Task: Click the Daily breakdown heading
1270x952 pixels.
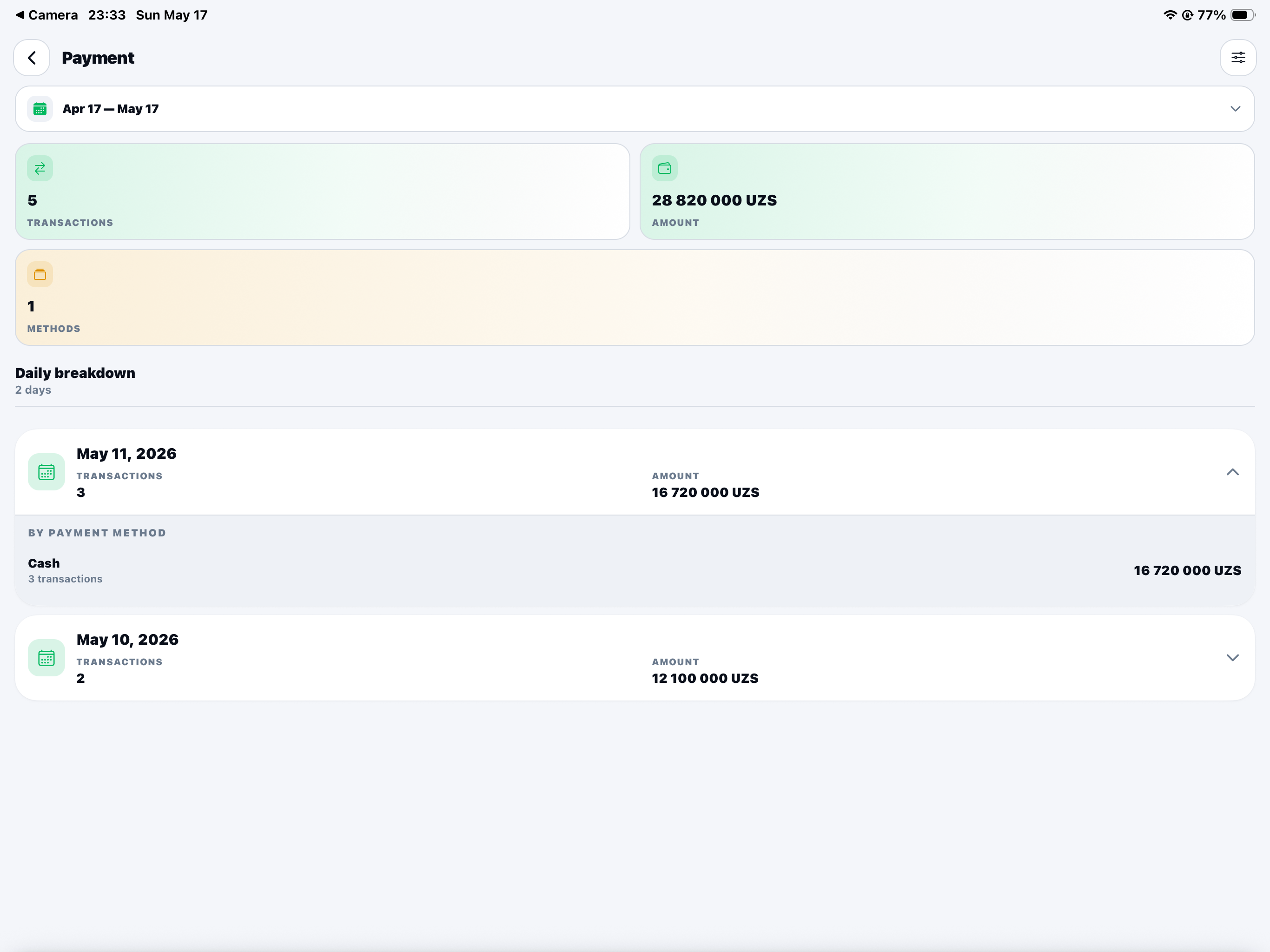Action: click(x=75, y=373)
